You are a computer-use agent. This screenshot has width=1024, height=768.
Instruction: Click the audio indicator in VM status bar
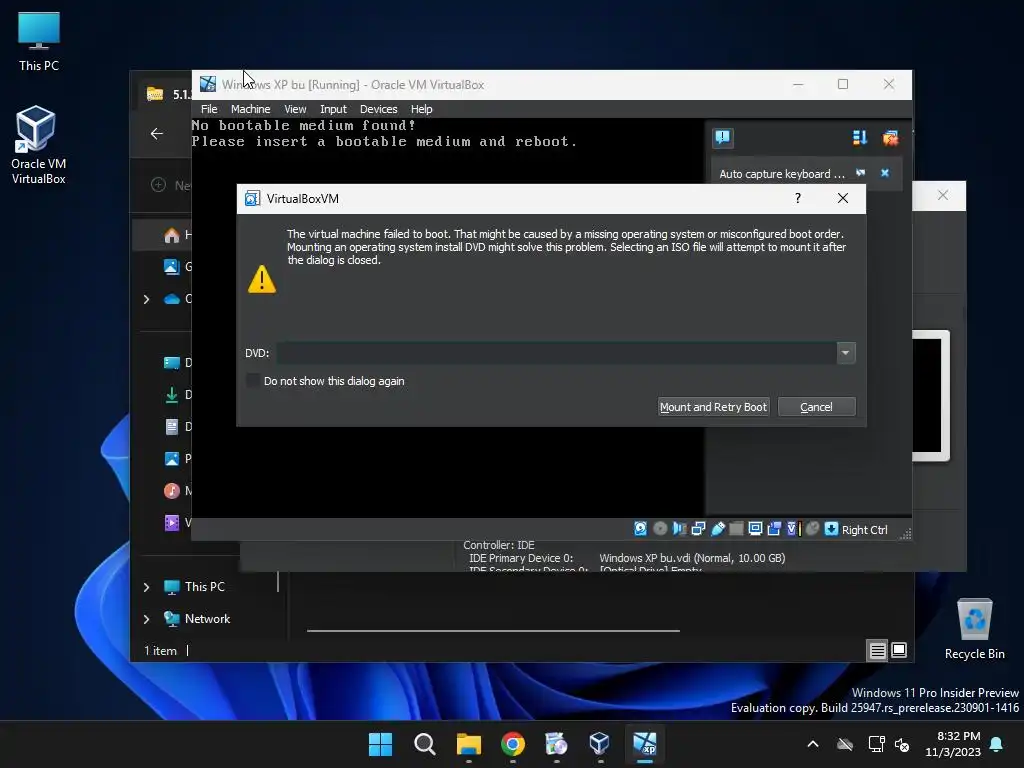[x=679, y=529]
